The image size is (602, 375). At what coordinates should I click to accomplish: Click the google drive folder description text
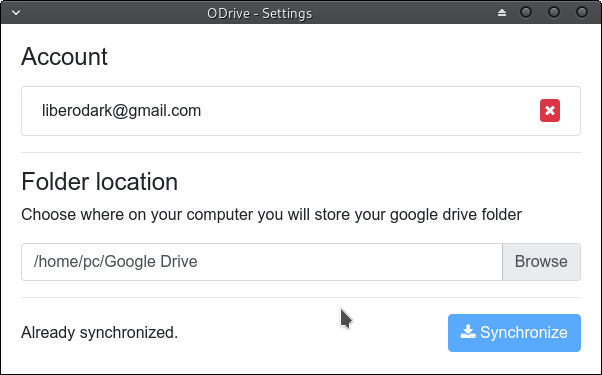pyautogui.click(x=271, y=215)
